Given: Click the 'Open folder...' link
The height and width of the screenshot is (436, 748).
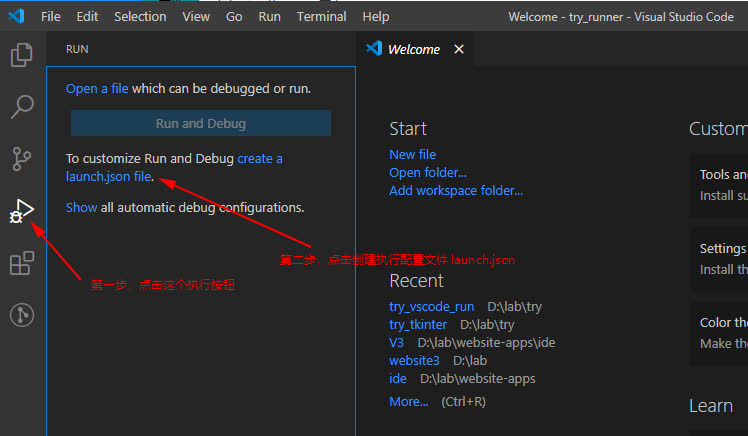Looking at the screenshot, I should pyautogui.click(x=428, y=173).
